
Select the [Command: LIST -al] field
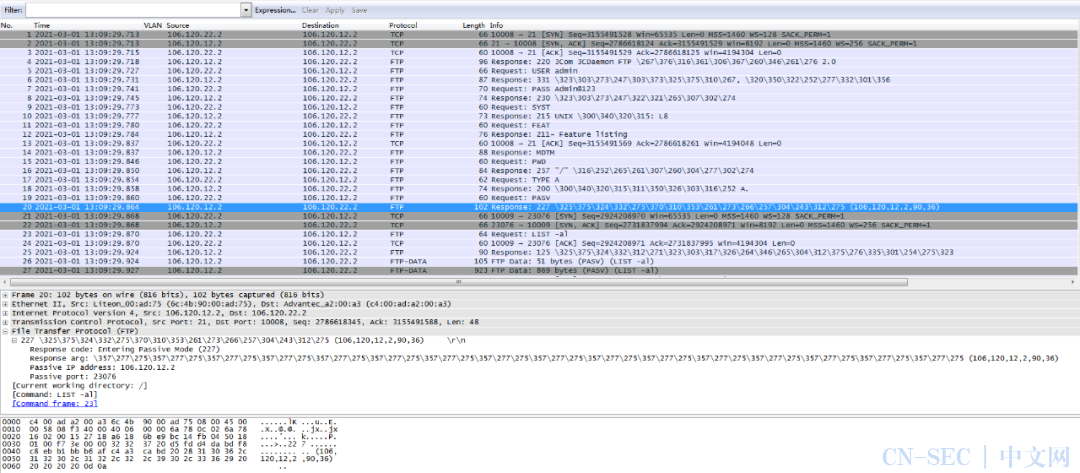pos(55,395)
